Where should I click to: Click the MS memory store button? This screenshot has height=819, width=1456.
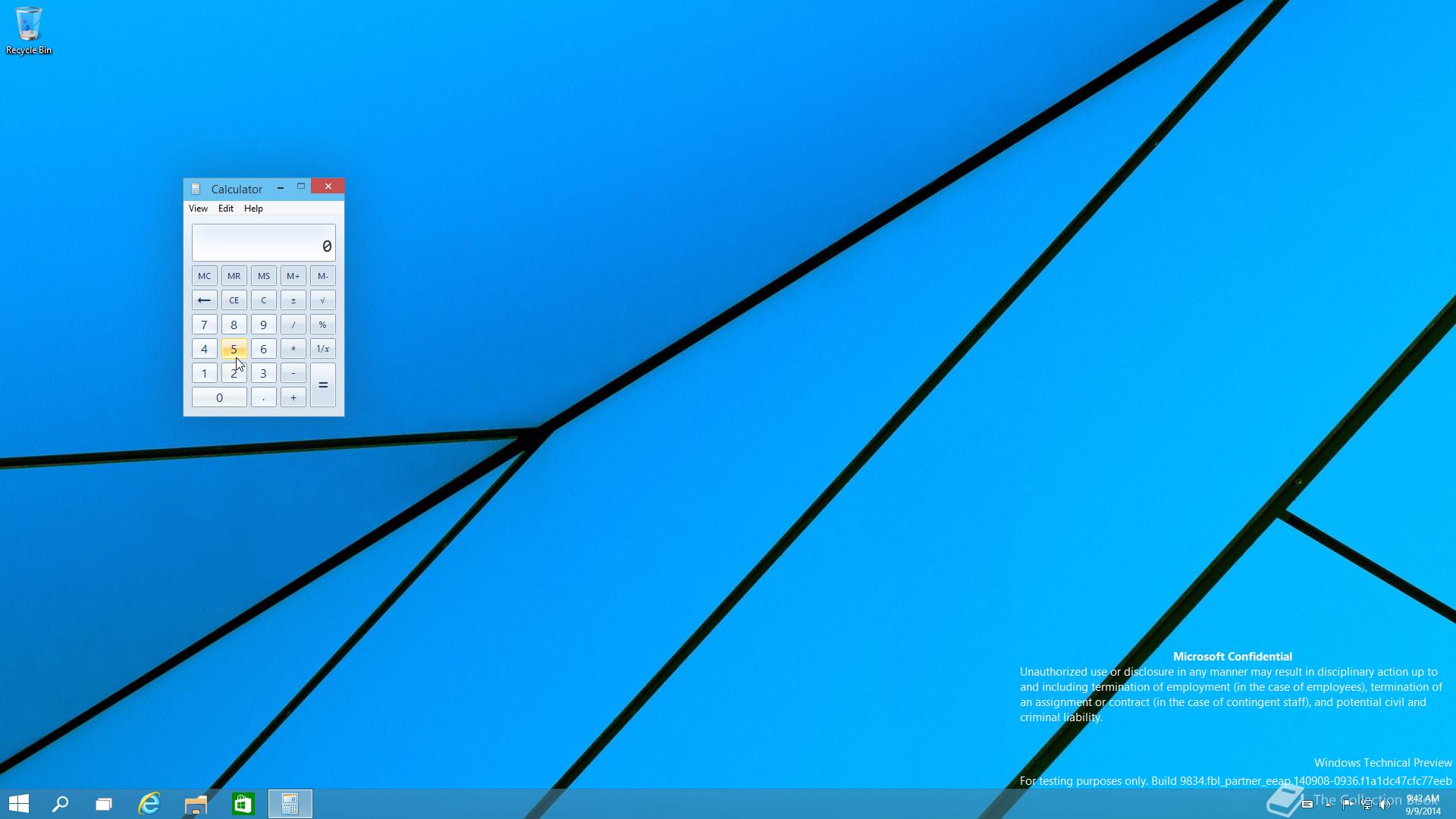tap(263, 276)
